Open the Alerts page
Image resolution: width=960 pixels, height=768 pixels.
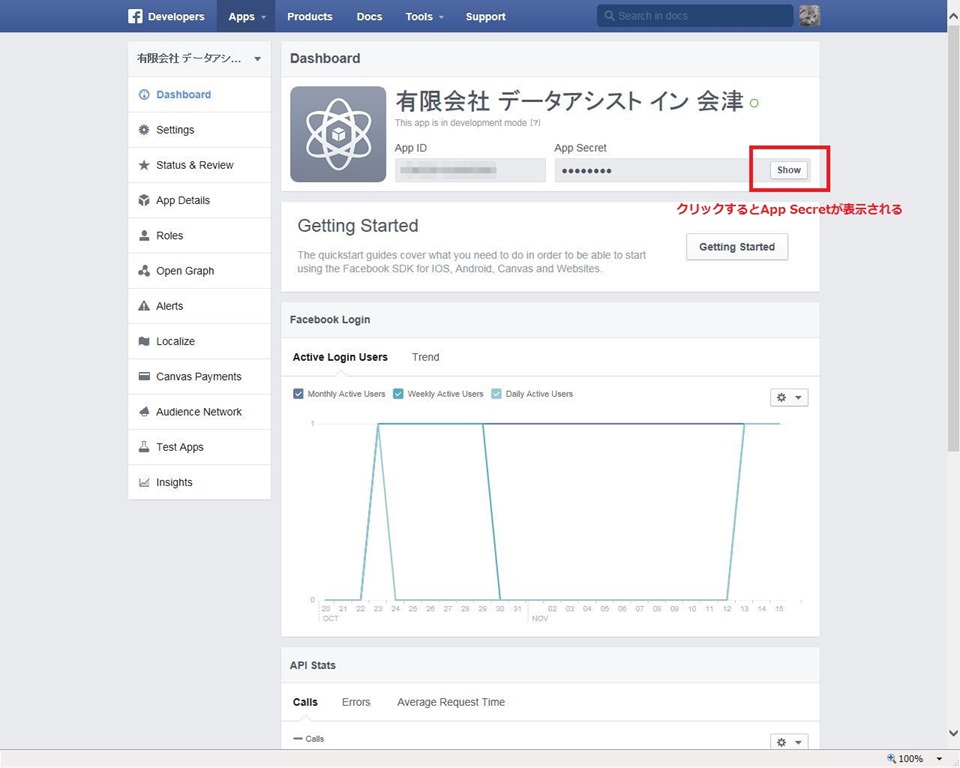point(200,306)
